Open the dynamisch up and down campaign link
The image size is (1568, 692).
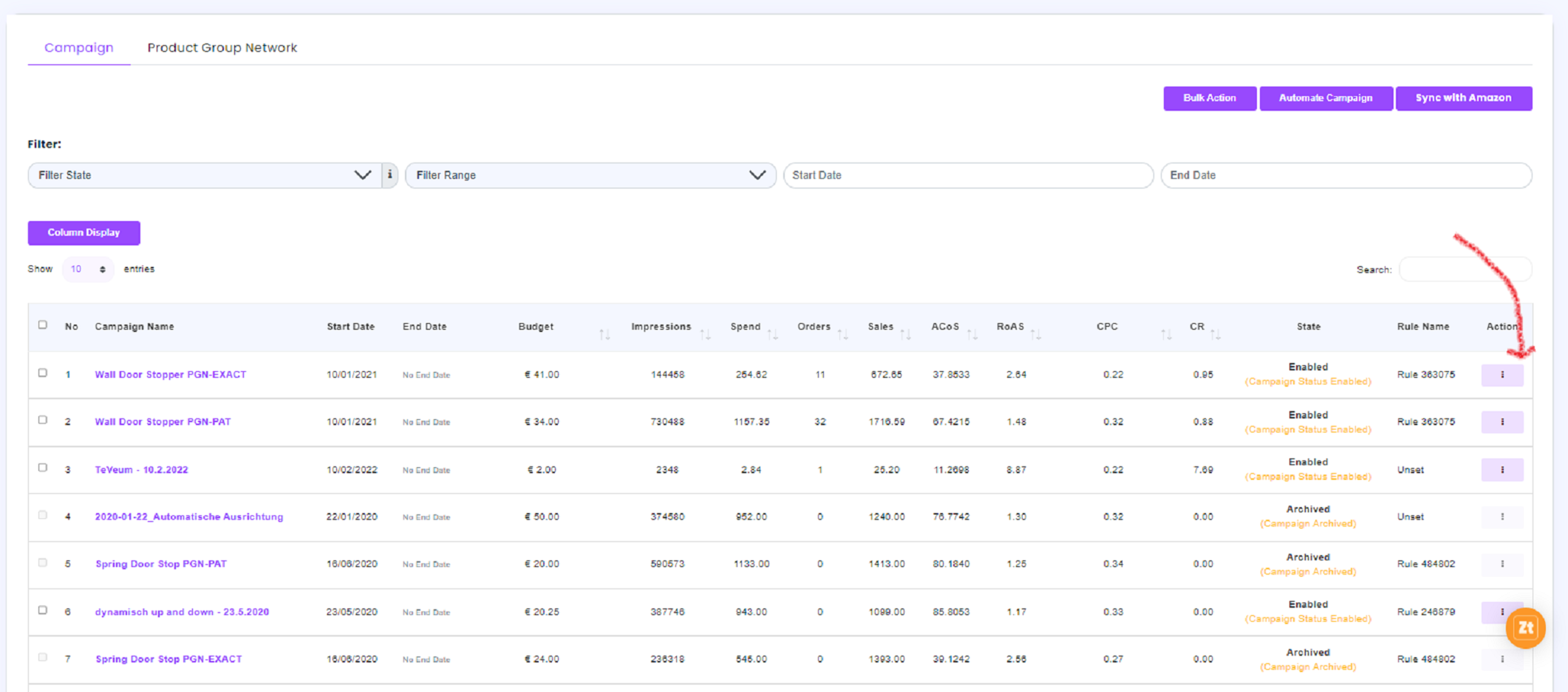click(181, 611)
